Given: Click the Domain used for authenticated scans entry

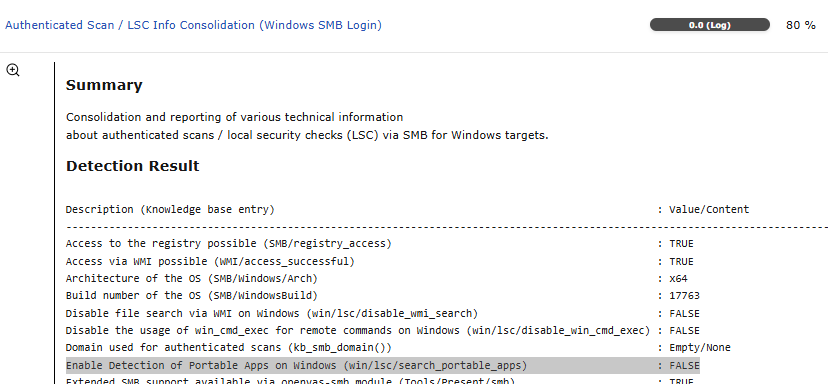Looking at the screenshot, I should coord(229,348).
